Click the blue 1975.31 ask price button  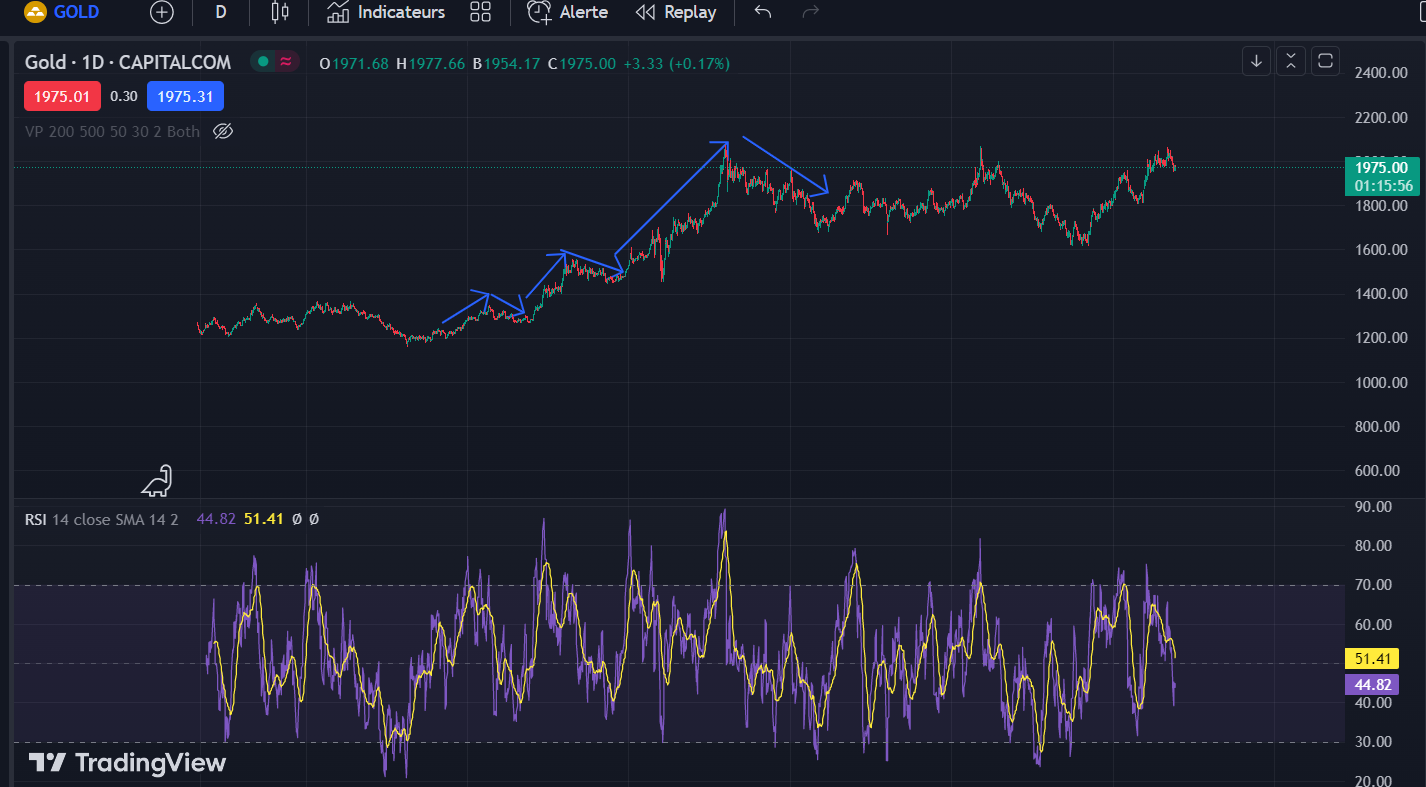click(185, 96)
